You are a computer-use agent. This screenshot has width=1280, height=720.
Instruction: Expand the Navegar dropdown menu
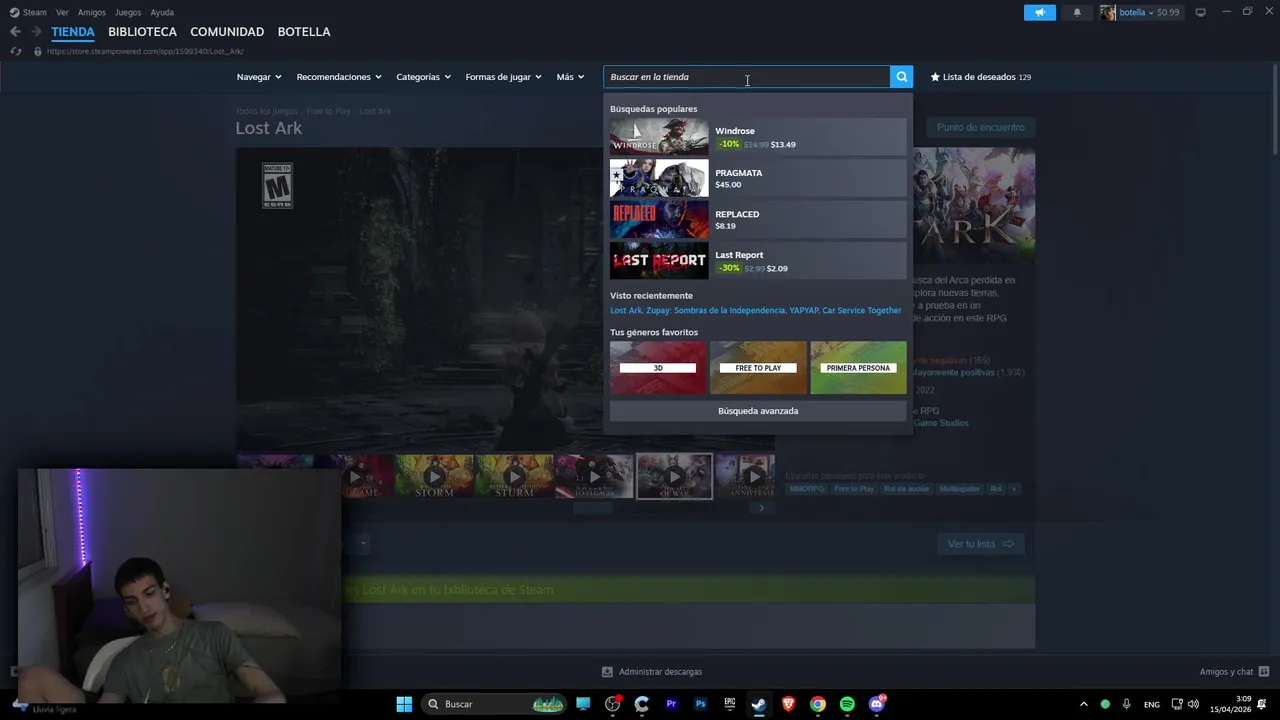click(x=259, y=77)
